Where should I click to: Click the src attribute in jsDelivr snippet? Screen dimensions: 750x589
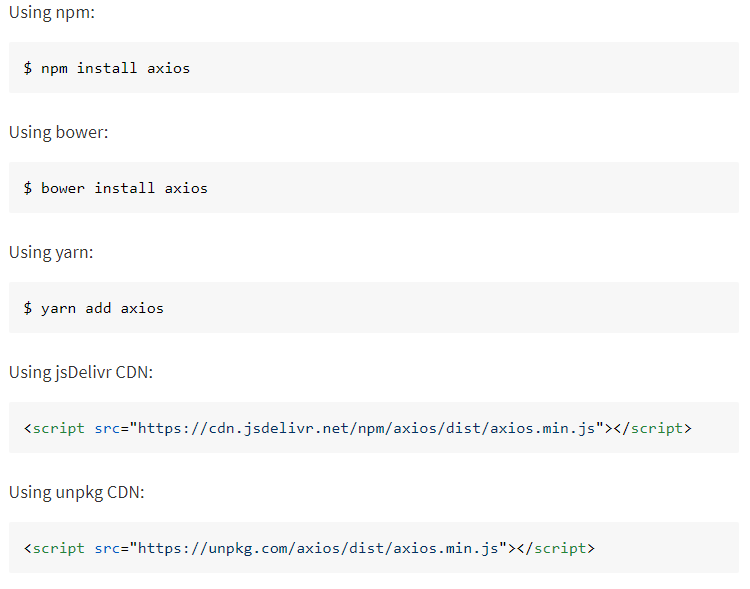[x=107, y=429]
